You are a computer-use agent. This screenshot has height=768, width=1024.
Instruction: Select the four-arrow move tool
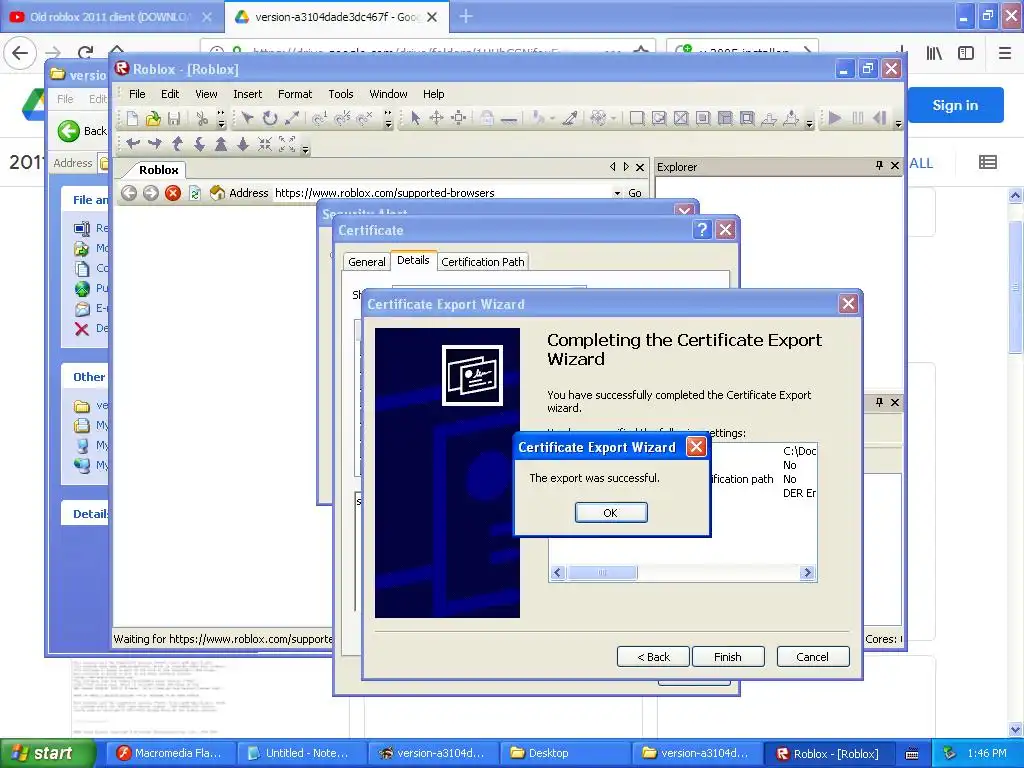436,118
